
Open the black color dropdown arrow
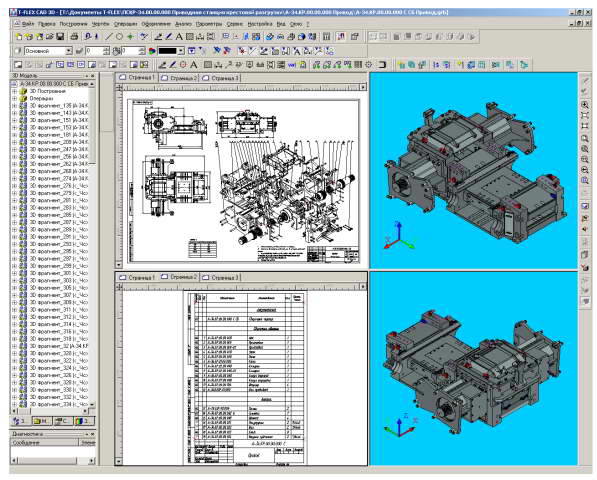pyautogui.click(x=181, y=51)
